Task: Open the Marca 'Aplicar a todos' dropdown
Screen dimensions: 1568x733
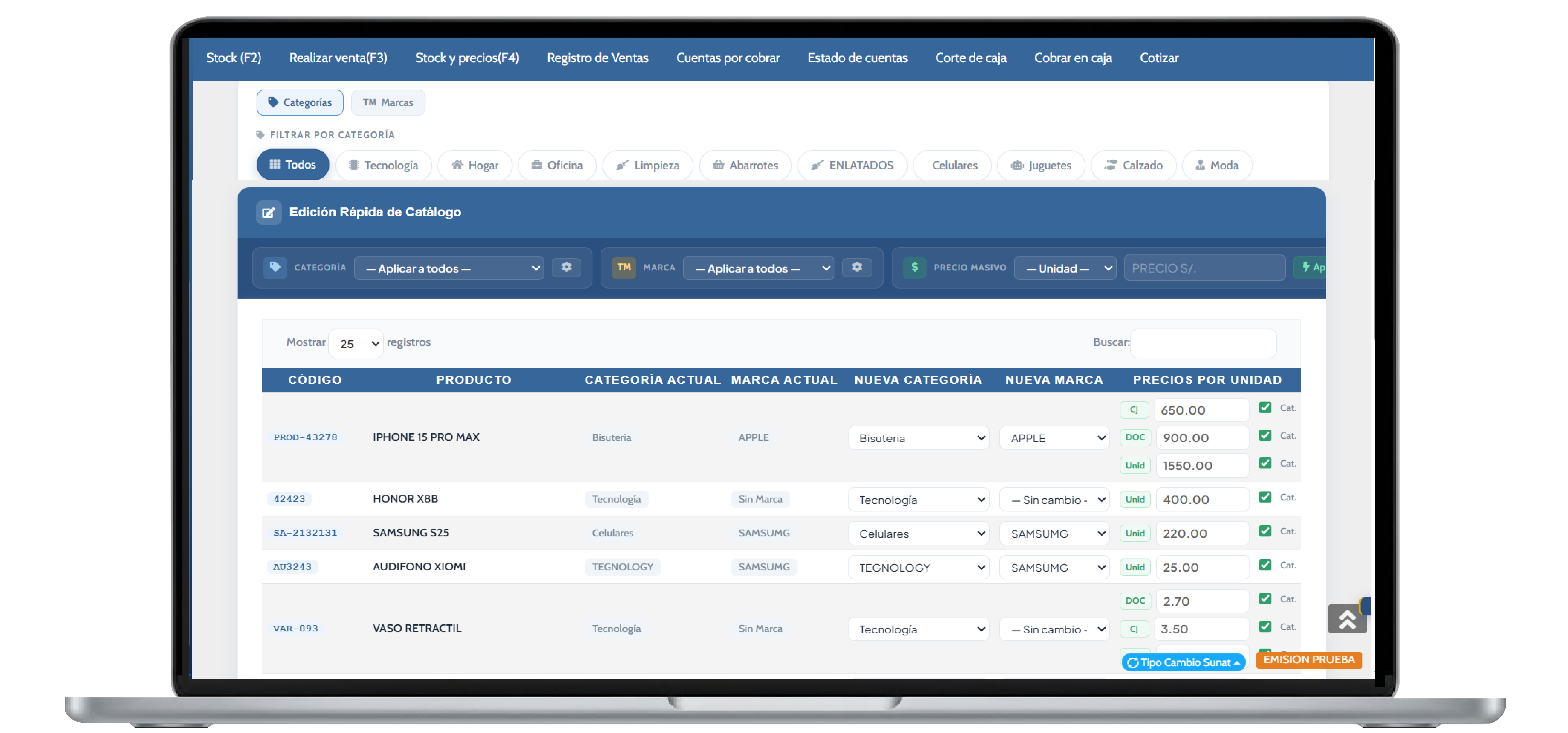Action: click(758, 269)
